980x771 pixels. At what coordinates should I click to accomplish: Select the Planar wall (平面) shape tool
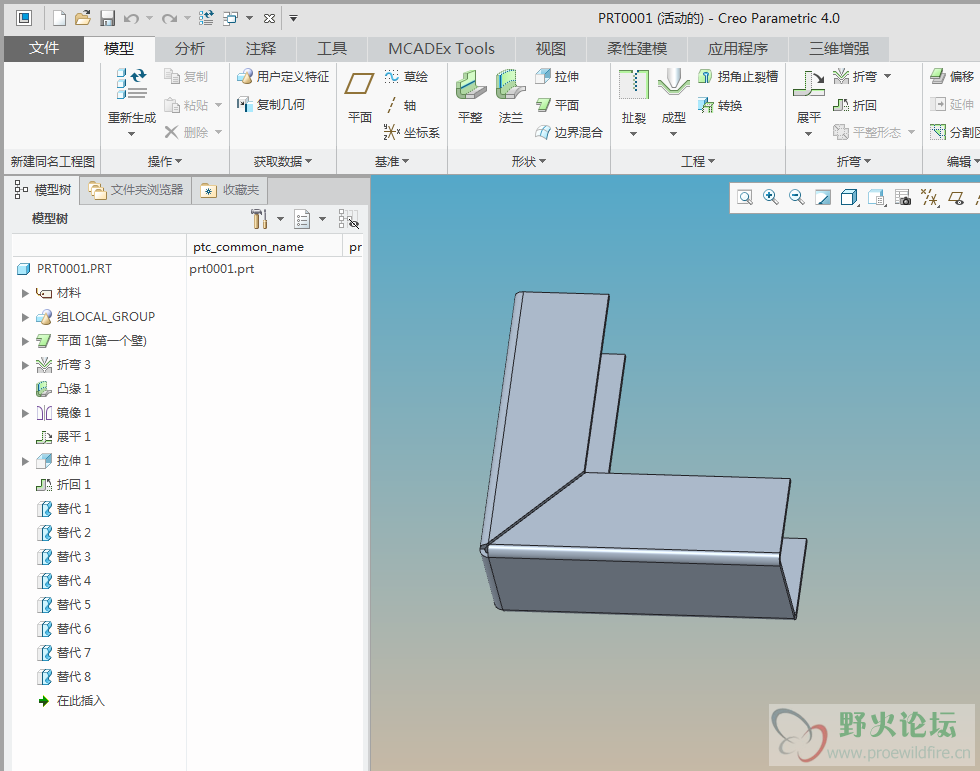pos(558,105)
